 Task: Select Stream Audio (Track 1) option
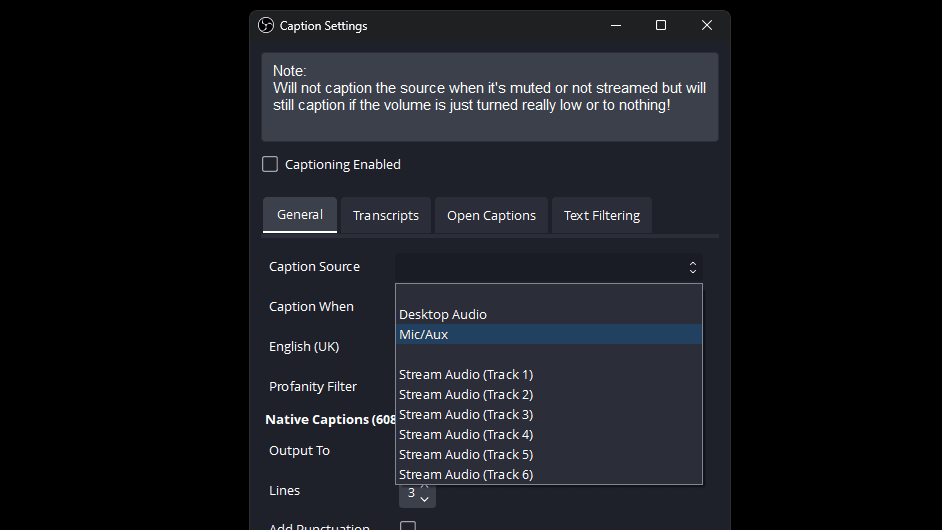coord(466,375)
